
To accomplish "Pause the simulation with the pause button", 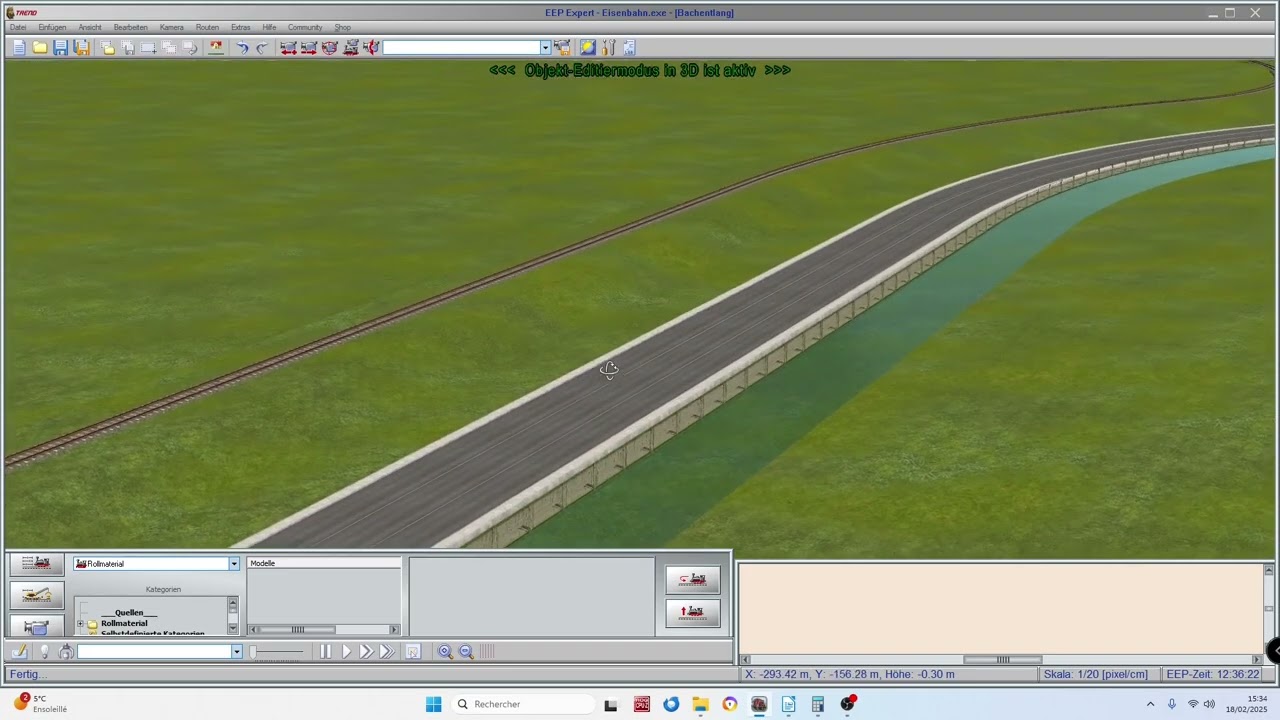I will tap(325, 651).
